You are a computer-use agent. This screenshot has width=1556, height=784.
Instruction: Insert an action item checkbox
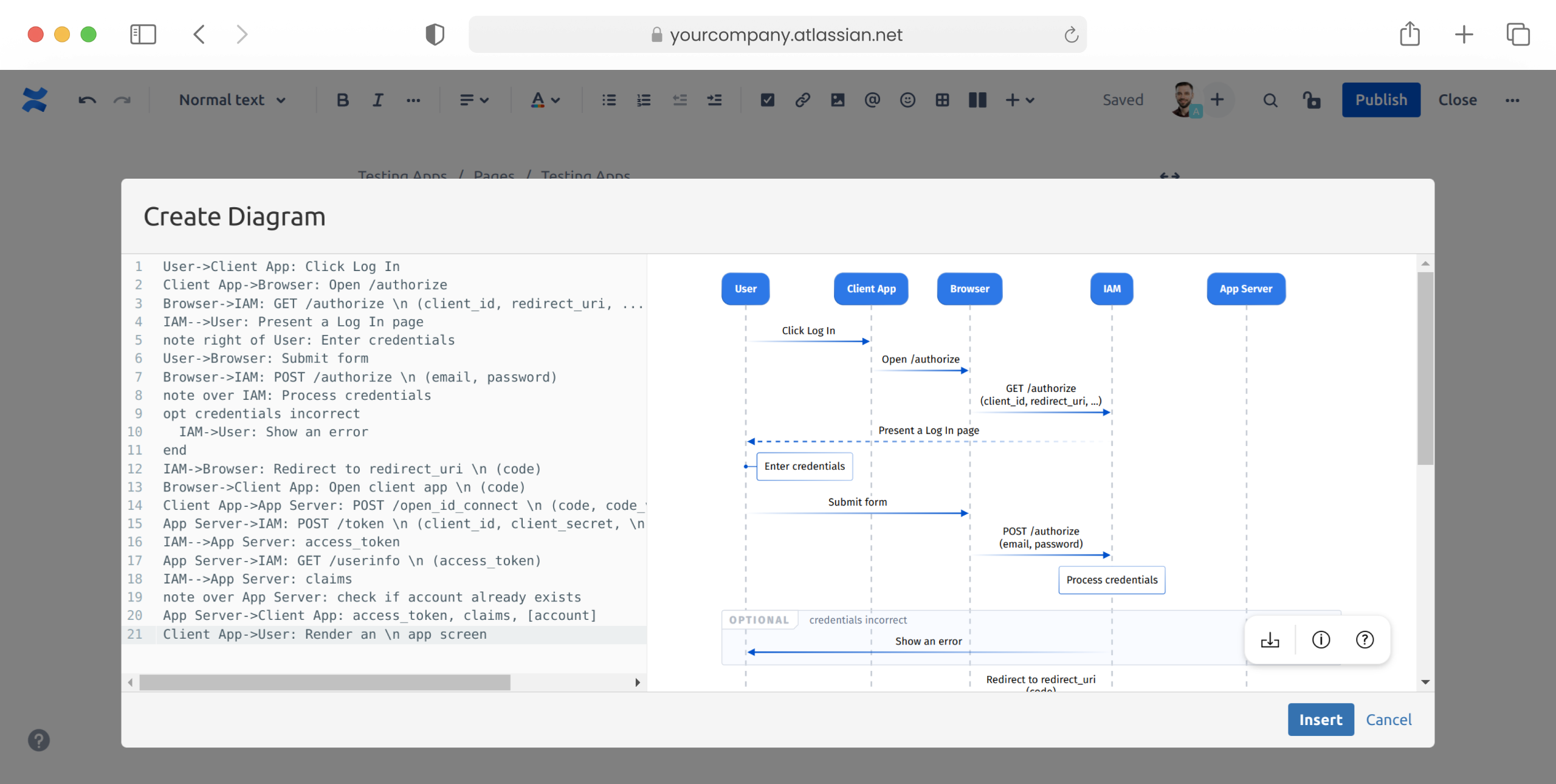tap(768, 100)
